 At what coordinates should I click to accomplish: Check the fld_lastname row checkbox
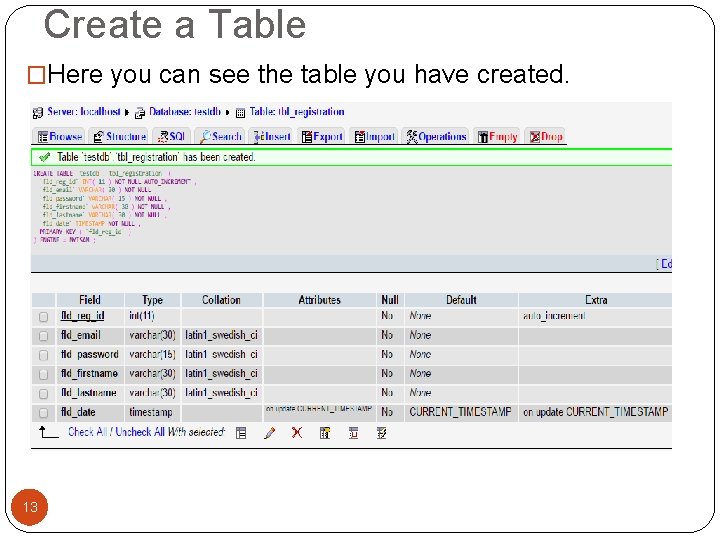click(x=43, y=394)
